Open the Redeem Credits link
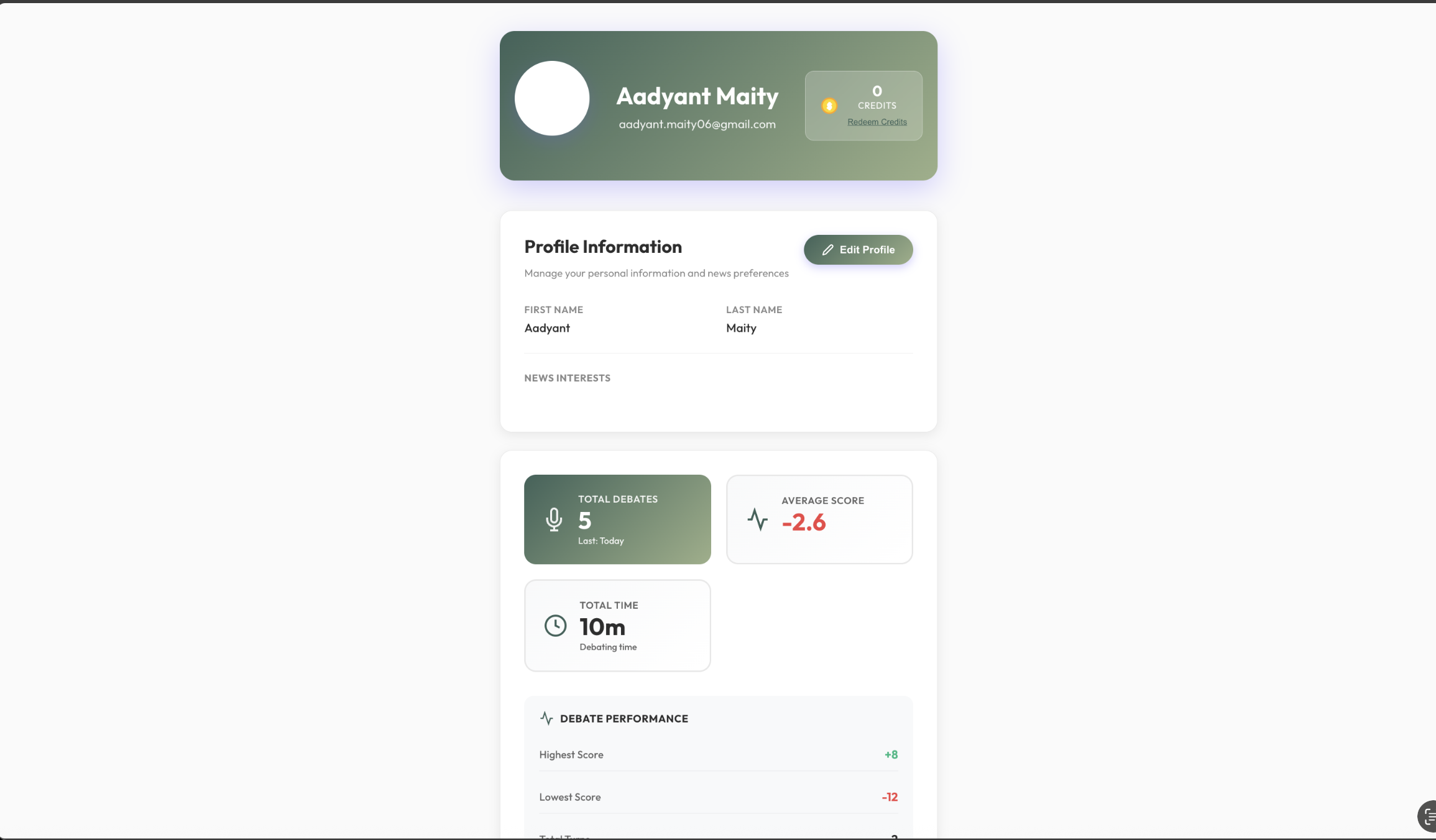The image size is (1436, 840). click(x=877, y=122)
